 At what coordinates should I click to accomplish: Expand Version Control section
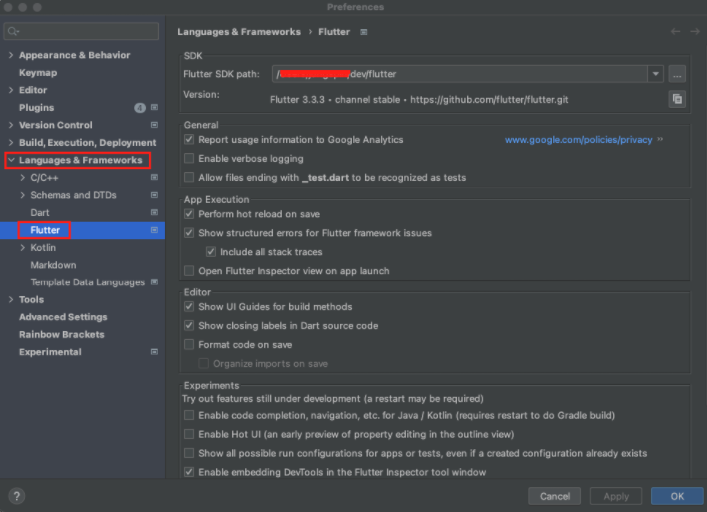coord(11,125)
